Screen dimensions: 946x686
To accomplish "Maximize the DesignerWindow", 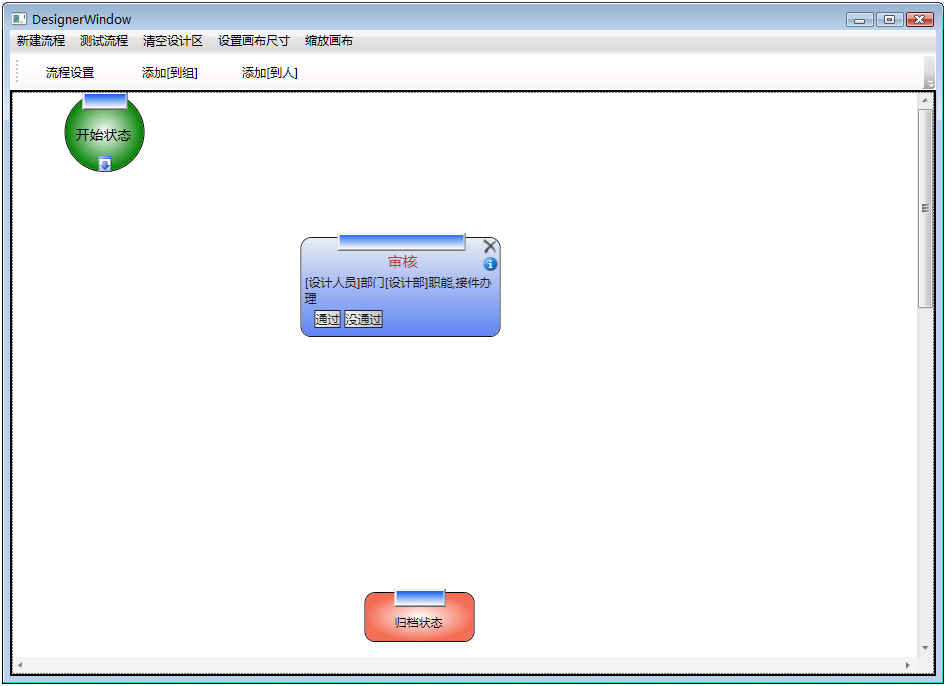I will click(x=889, y=20).
